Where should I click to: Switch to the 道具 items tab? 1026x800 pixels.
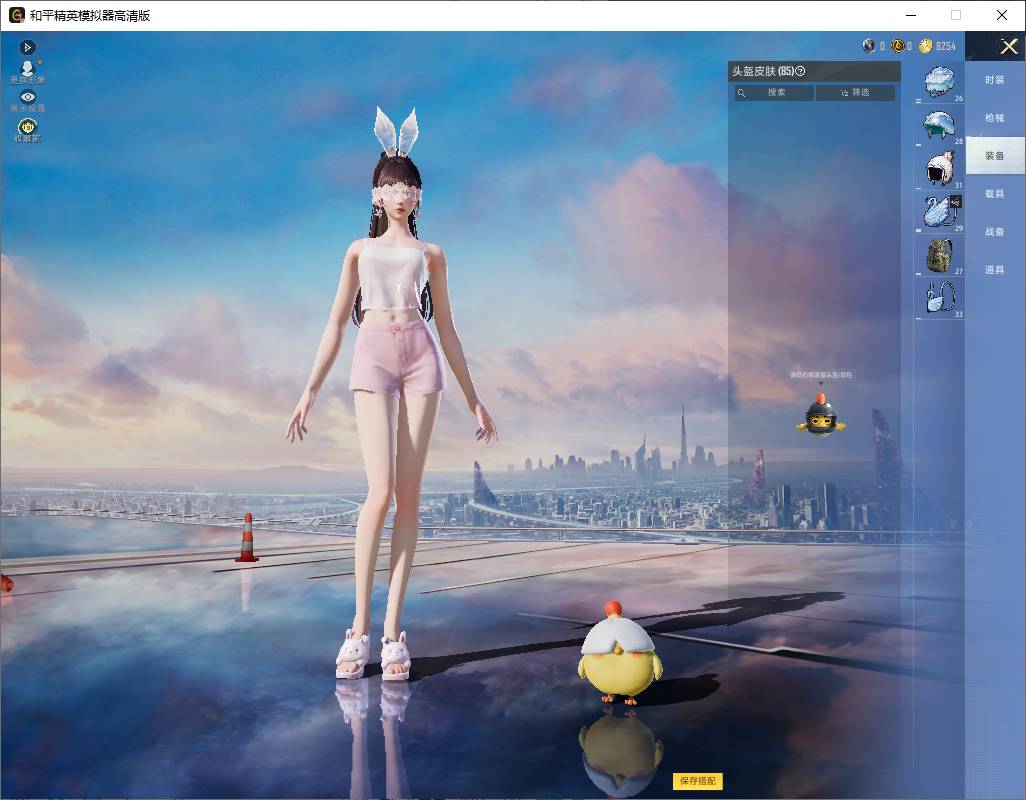995,270
